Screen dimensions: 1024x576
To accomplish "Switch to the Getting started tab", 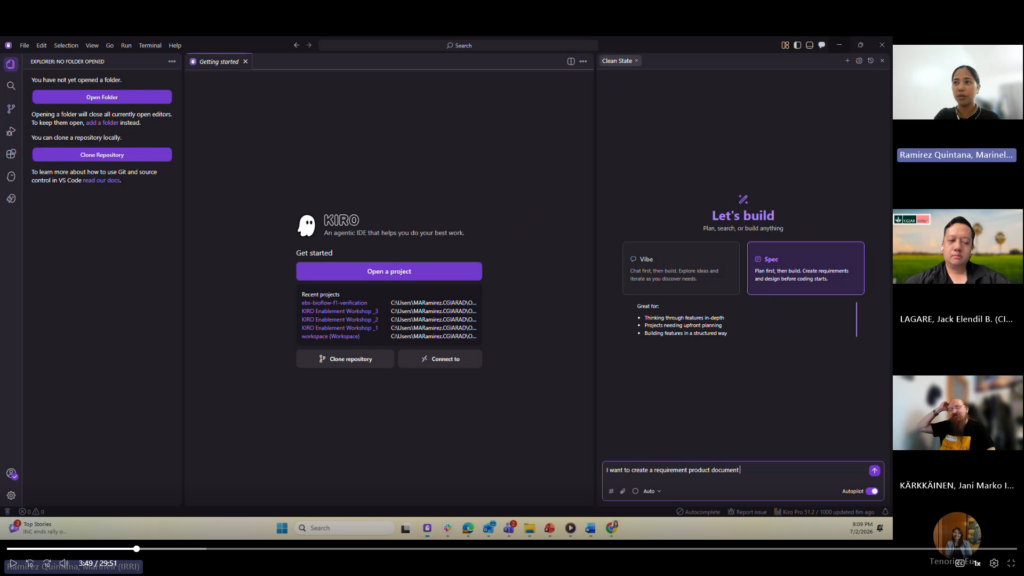I will (219, 61).
